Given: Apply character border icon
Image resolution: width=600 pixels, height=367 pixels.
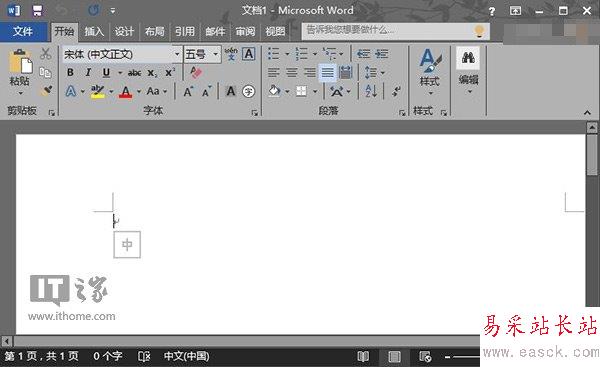Looking at the screenshot, I should pyautogui.click(x=249, y=54).
